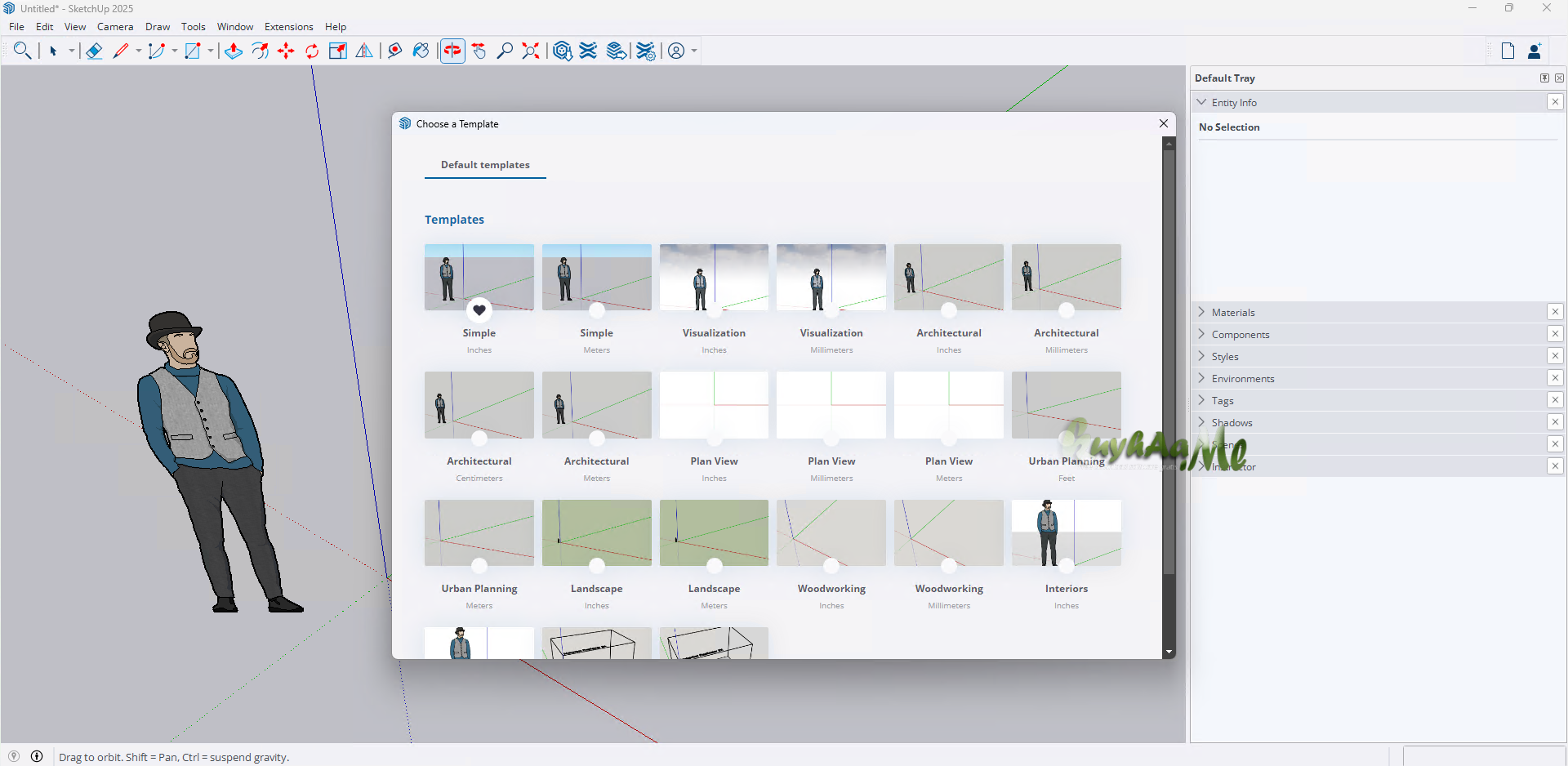Select the Pan hand tool
Screen dimensions: 1568x766
(479, 51)
